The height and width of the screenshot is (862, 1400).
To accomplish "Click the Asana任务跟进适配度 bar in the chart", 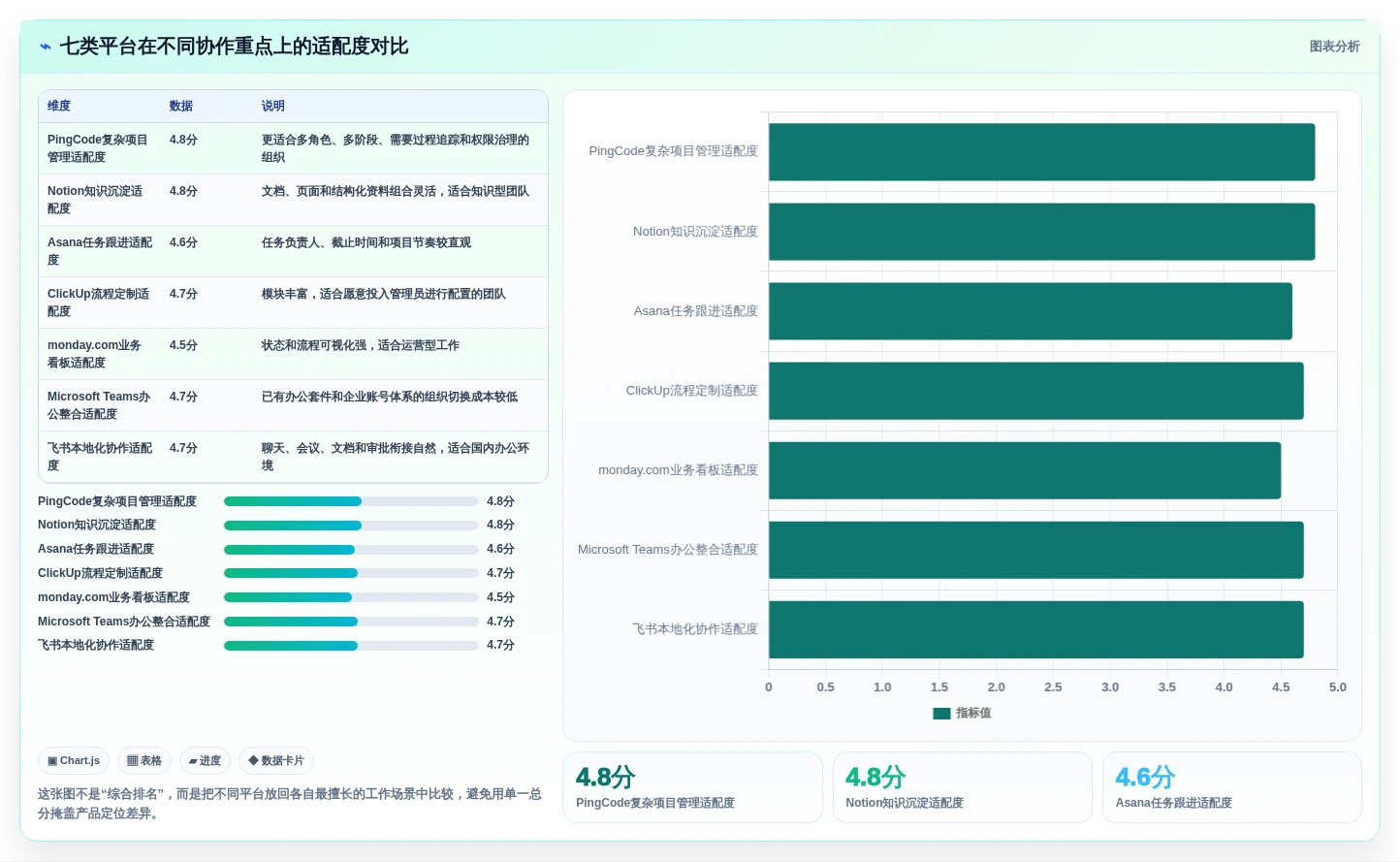I will coord(1031,311).
